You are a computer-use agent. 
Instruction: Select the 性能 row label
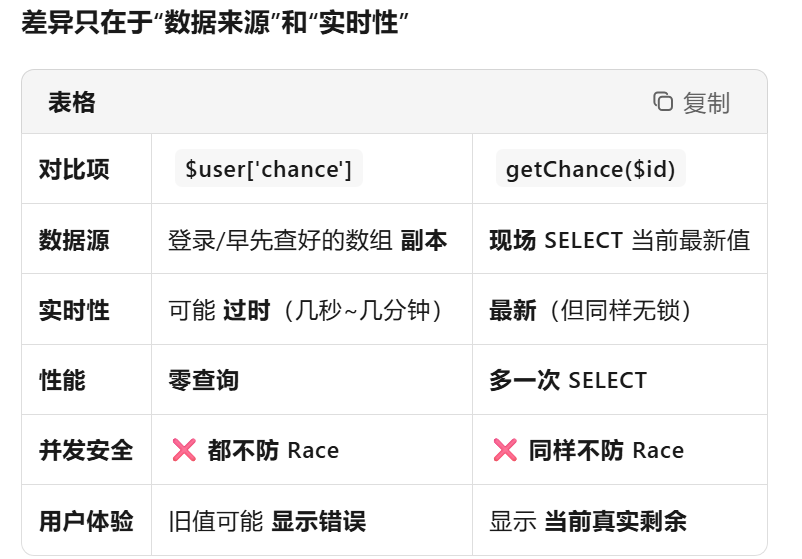(62, 380)
